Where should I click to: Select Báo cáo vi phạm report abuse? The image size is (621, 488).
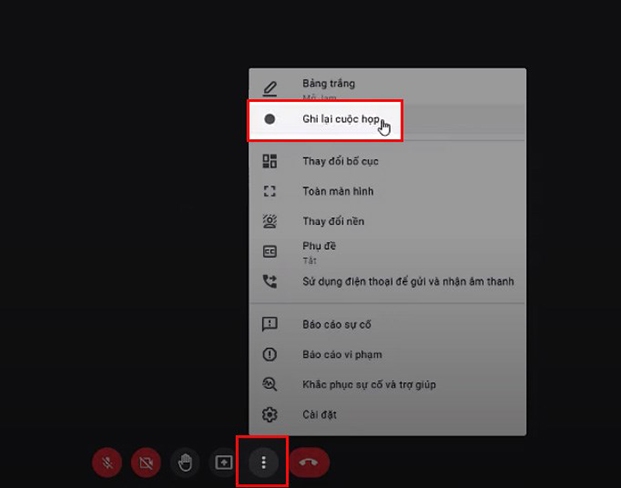[341, 355]
